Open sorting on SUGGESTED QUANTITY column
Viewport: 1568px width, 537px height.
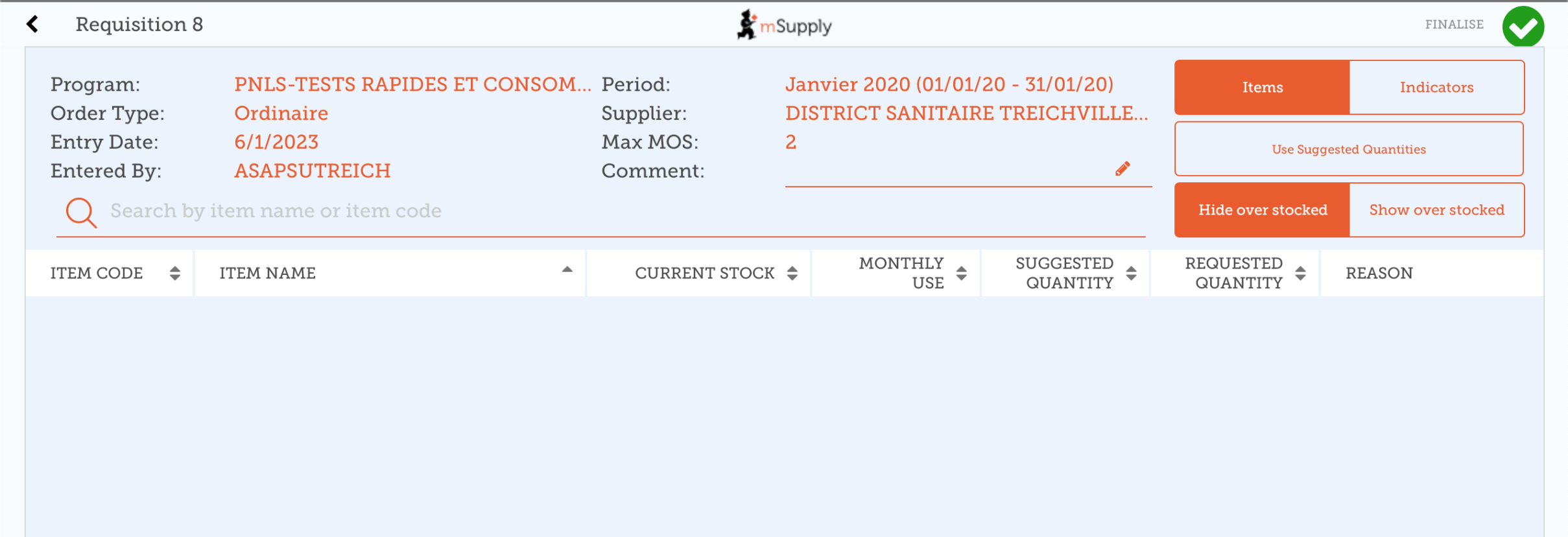(1132, 273)
